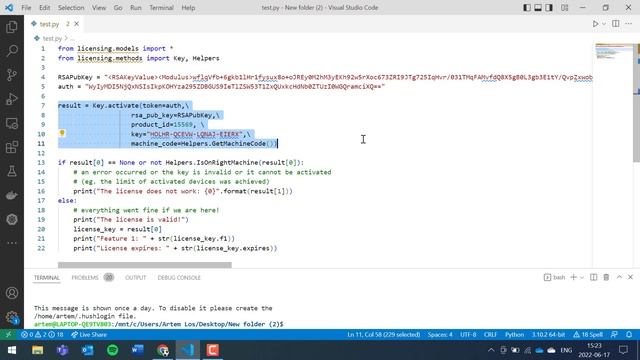Open the Selection menu
The image size is (640, 360).
pos(71,8)
